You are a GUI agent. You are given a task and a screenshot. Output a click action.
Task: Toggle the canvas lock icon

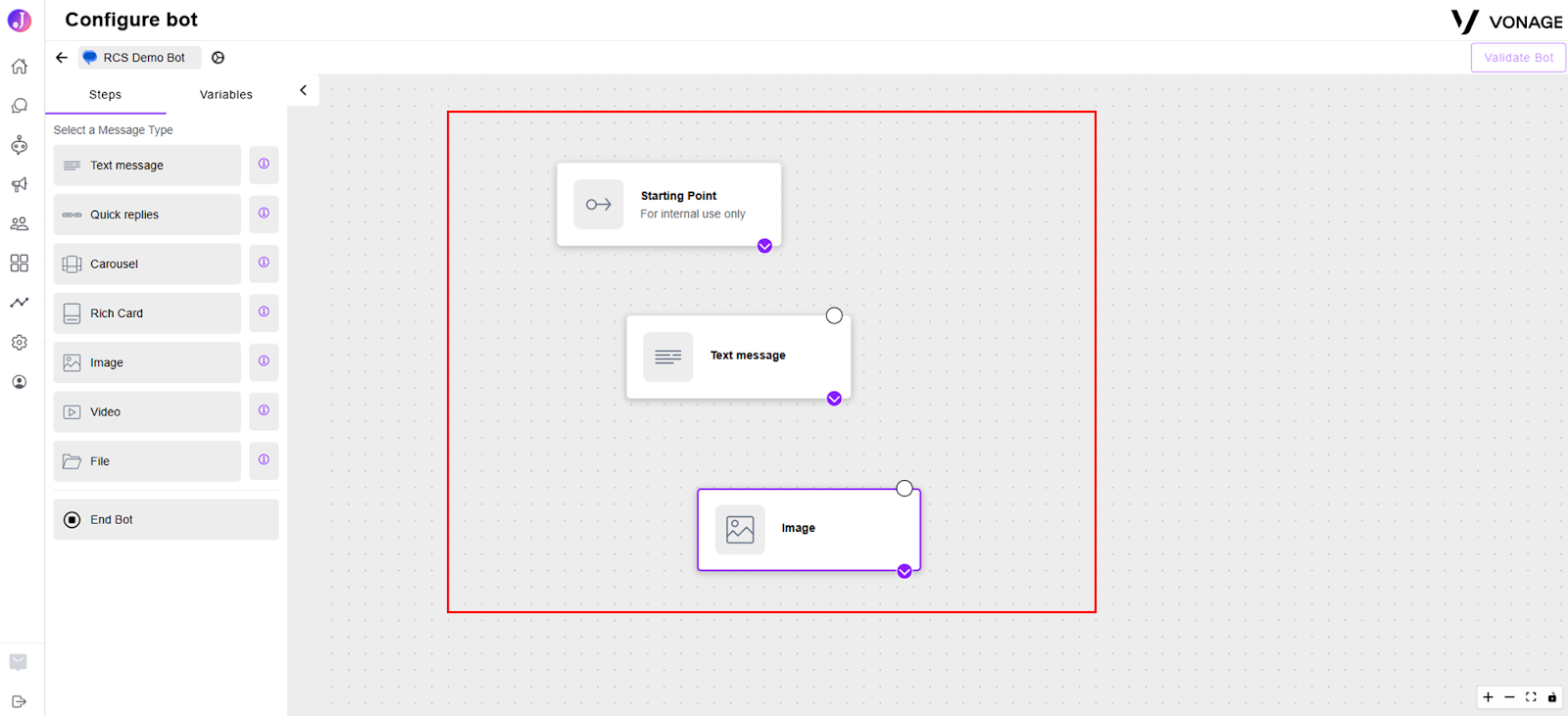(1552, 697)
